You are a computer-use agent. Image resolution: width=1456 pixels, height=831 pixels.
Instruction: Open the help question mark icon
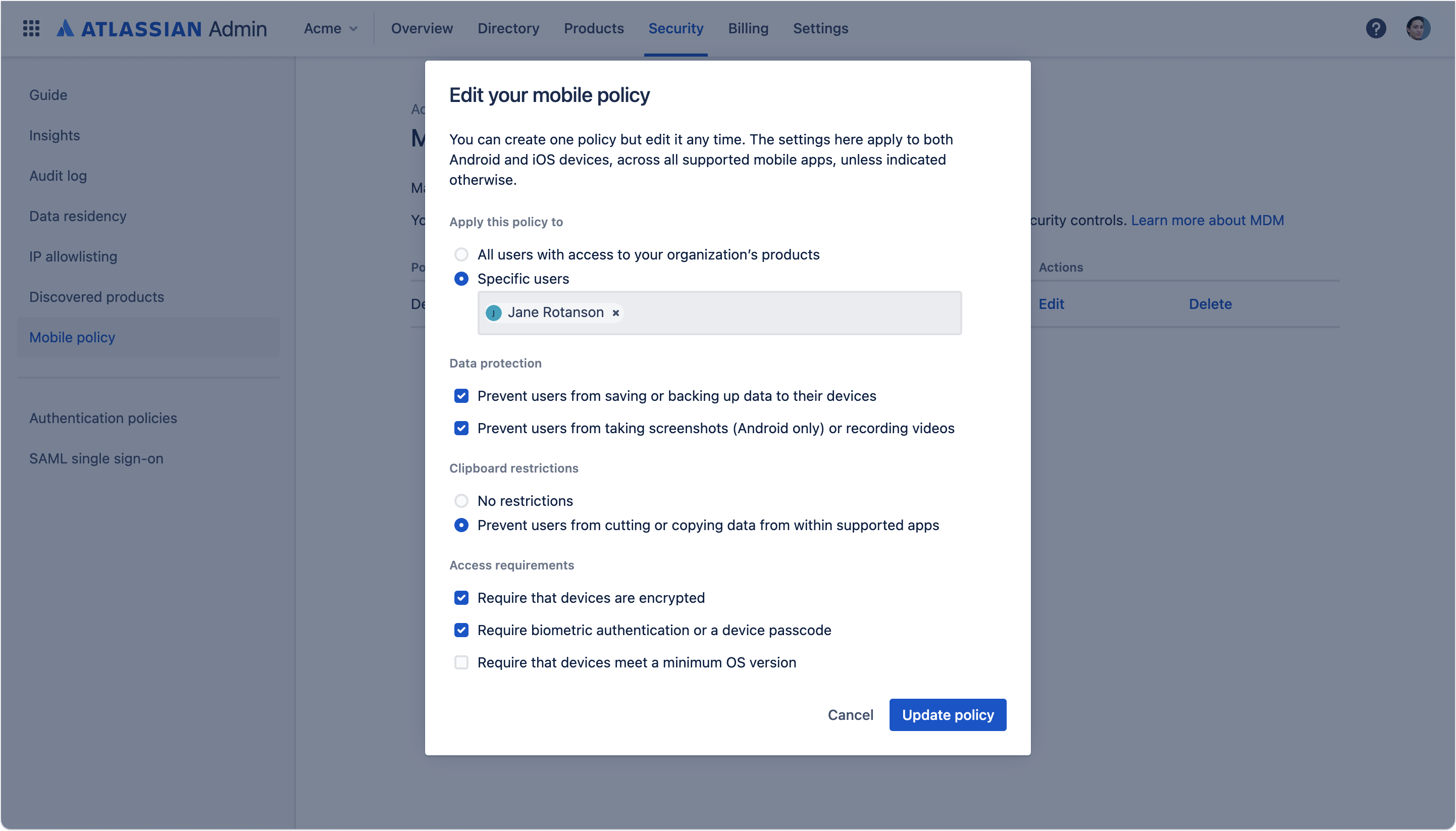(x=1376, y=28)
